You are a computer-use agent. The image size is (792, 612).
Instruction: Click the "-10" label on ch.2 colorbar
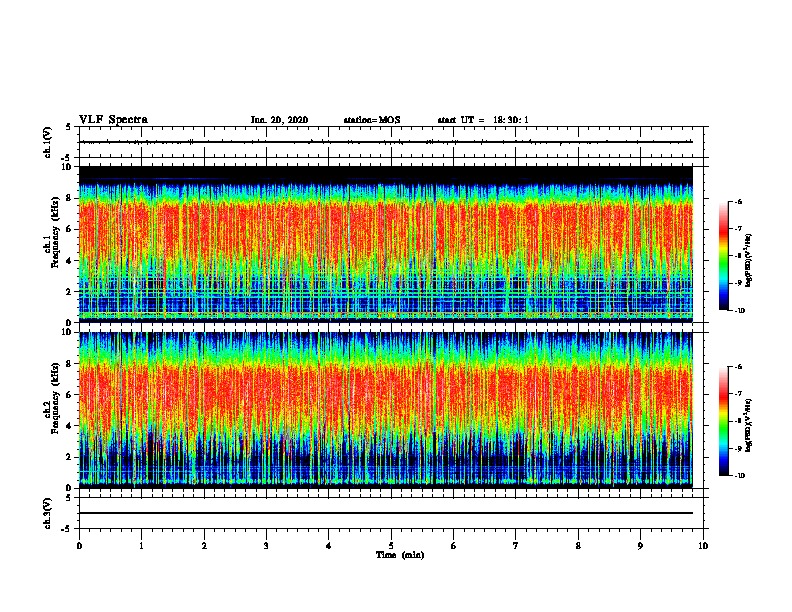point(739,476)
